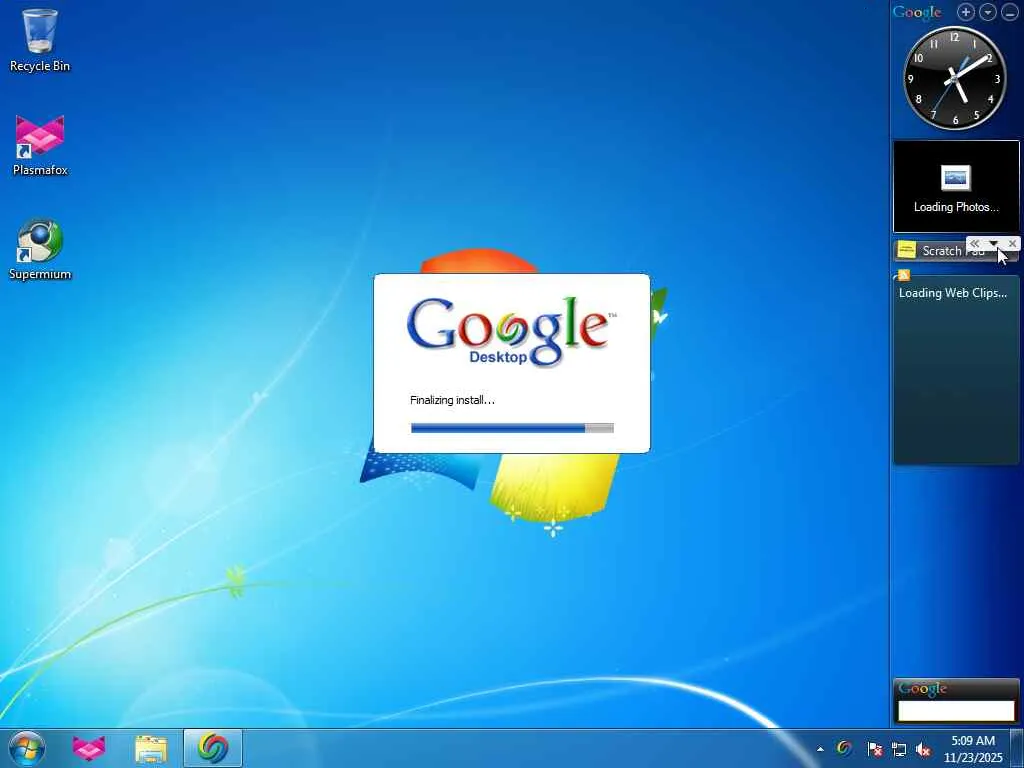Image resolution: width=1024 pixels, height=768 pixels.
Task: Show hidden tray icons arrow
Action: click(820, 749)
